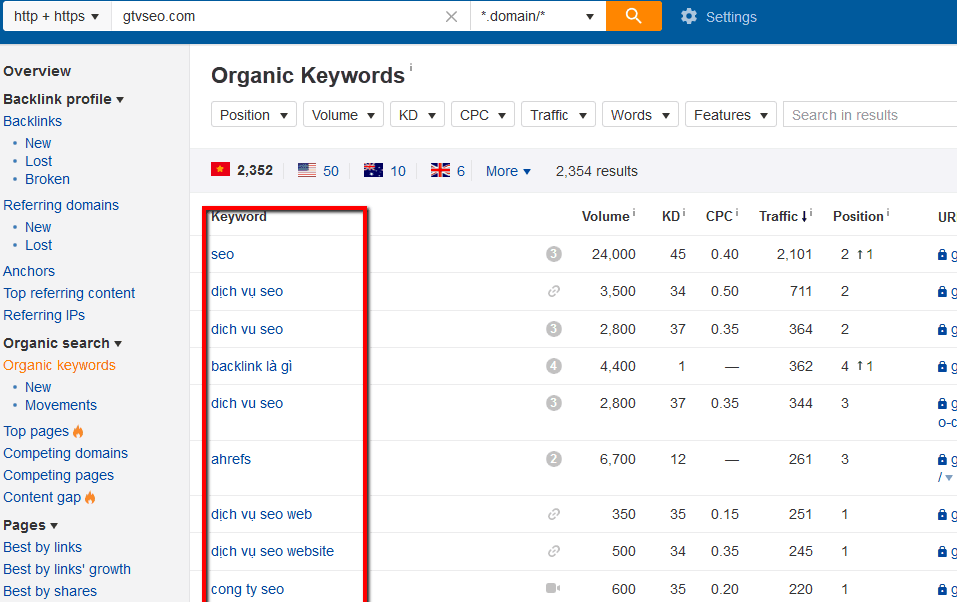Open the More countries dropdown
This screenshot has height=602, width=957.
click(508, 171)
